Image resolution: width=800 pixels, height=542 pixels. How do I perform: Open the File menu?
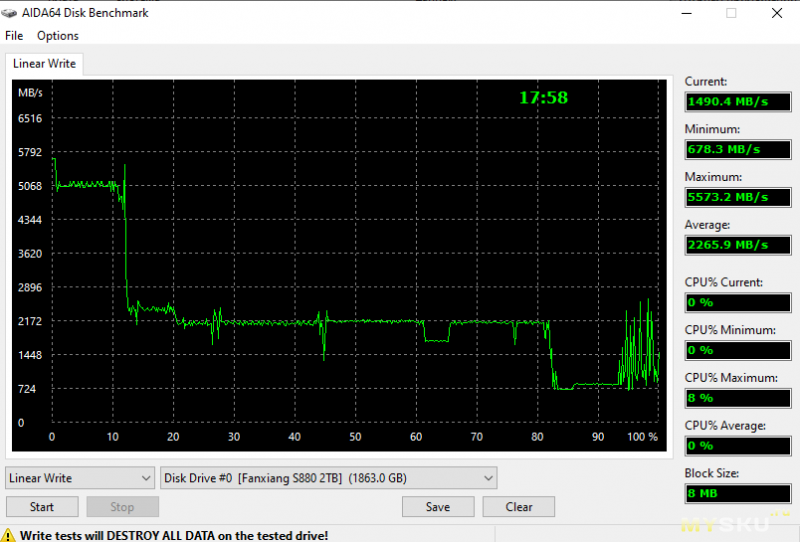pyautogui.click(x=14, y=36)
